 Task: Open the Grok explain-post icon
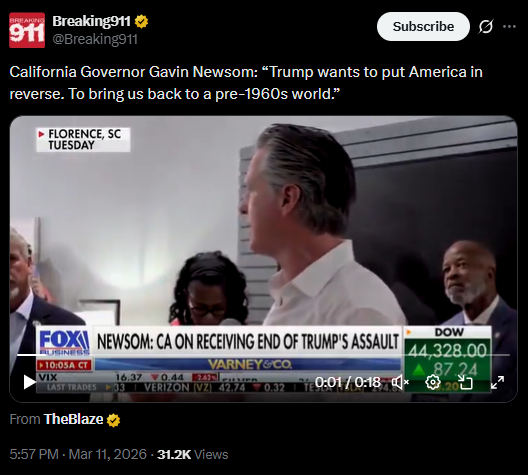[486, 27]
